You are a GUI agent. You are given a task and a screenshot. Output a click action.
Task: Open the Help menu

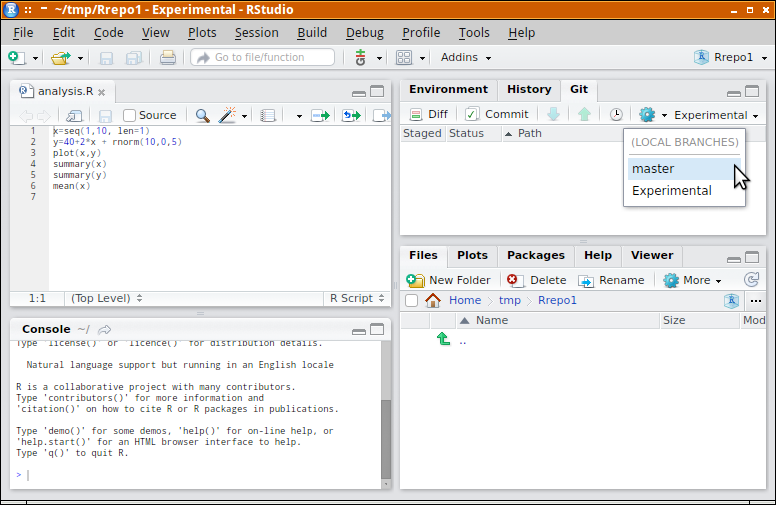[521, 33]
